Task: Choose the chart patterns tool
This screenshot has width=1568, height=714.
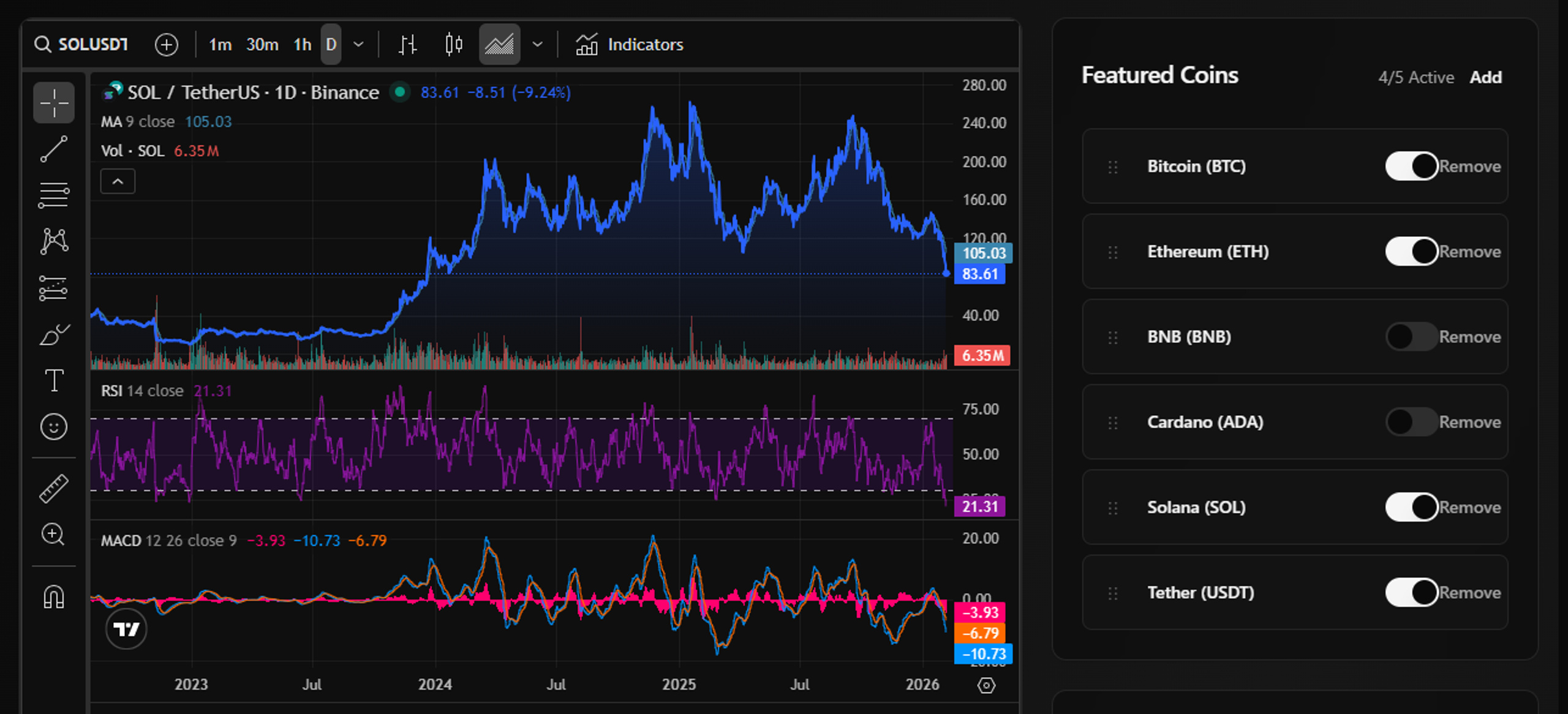Action: pos(54,241)
